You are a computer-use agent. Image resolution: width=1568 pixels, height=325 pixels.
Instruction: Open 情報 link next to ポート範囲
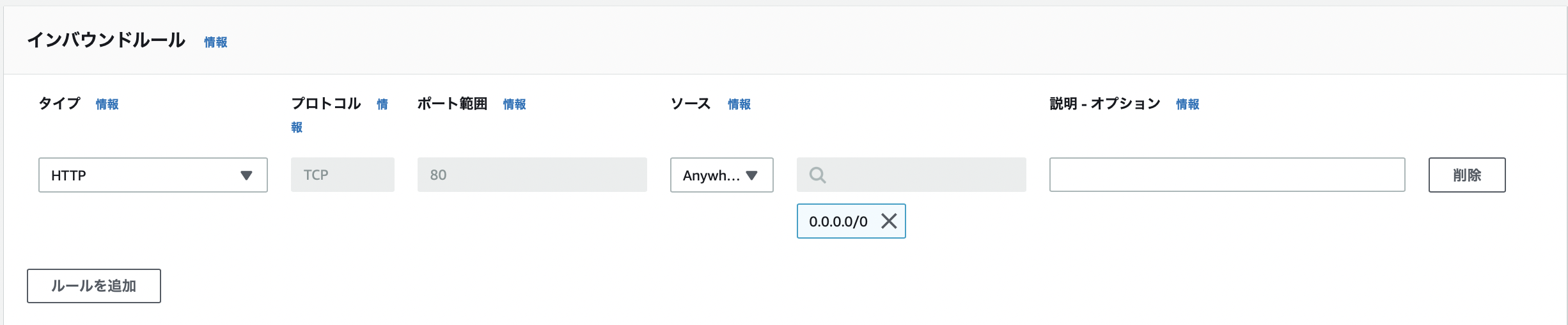tap(514, 104)
